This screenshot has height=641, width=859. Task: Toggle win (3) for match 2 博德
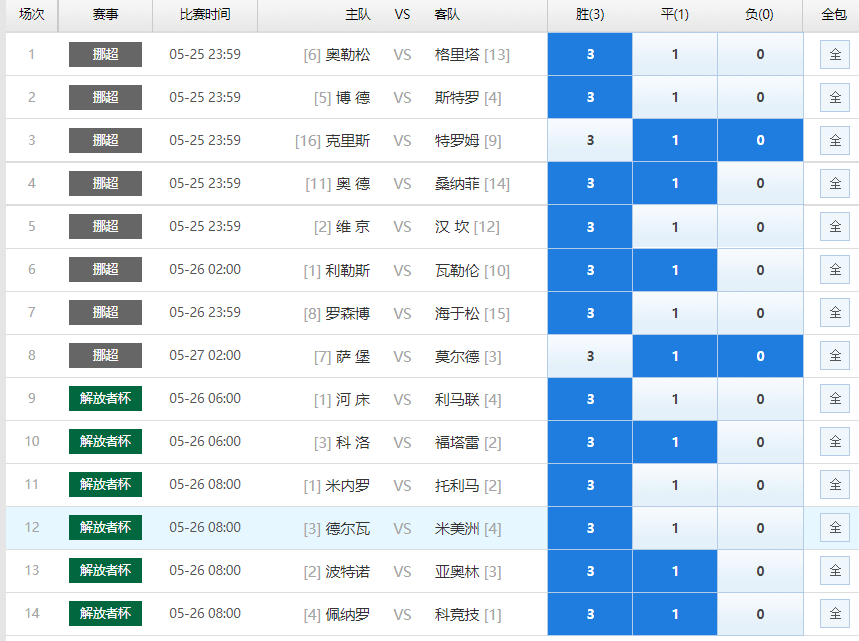click(590, 97)
